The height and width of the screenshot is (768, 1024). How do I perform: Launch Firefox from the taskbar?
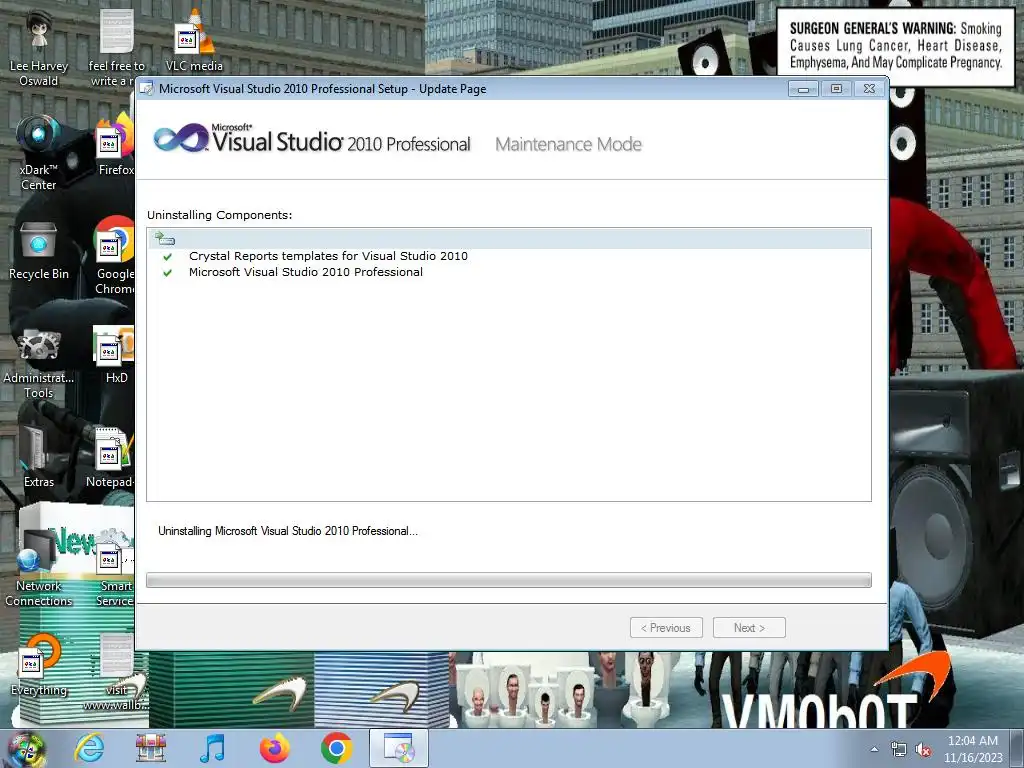(x=274, y=748)
